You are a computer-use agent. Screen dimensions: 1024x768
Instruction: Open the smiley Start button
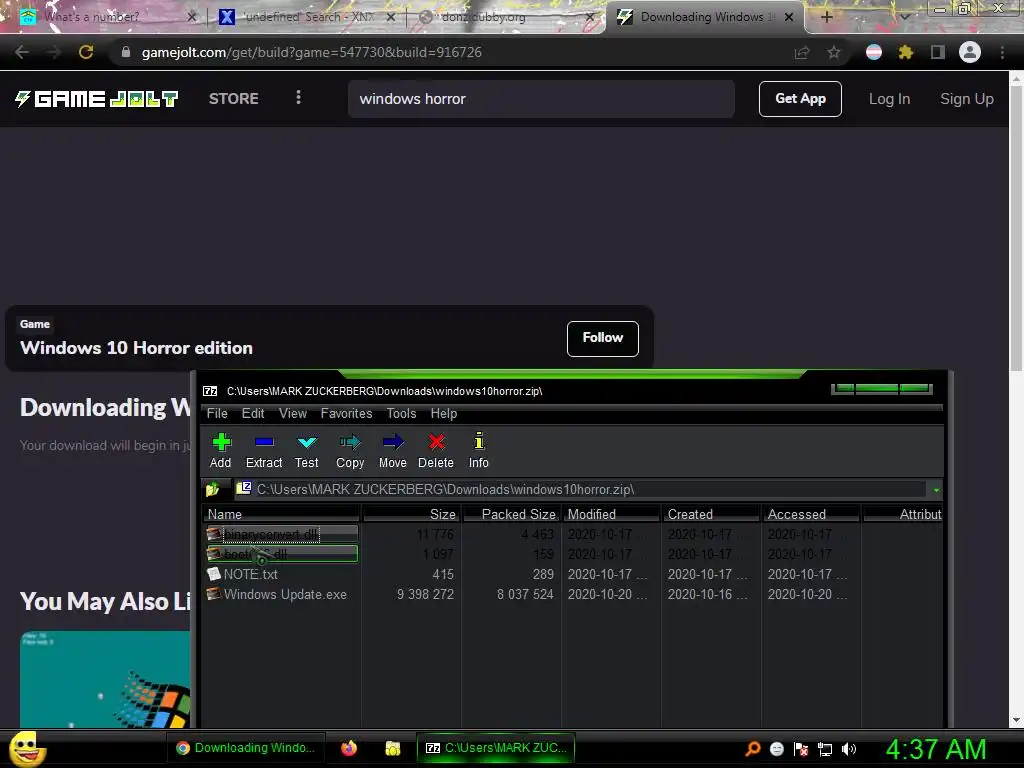point(28,748)
